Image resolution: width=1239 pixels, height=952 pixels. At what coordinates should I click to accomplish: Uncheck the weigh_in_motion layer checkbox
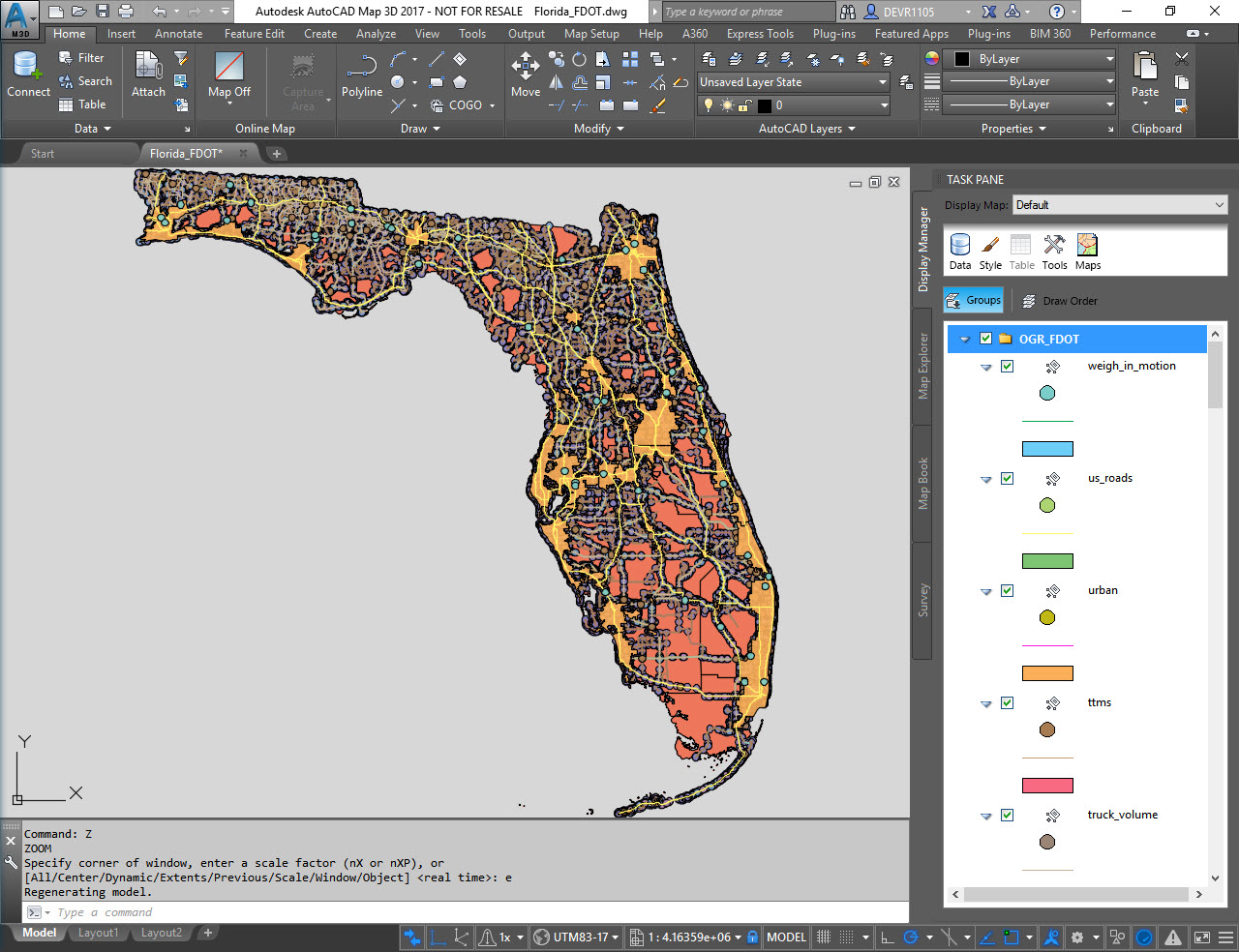click(x=1008, y=367)
